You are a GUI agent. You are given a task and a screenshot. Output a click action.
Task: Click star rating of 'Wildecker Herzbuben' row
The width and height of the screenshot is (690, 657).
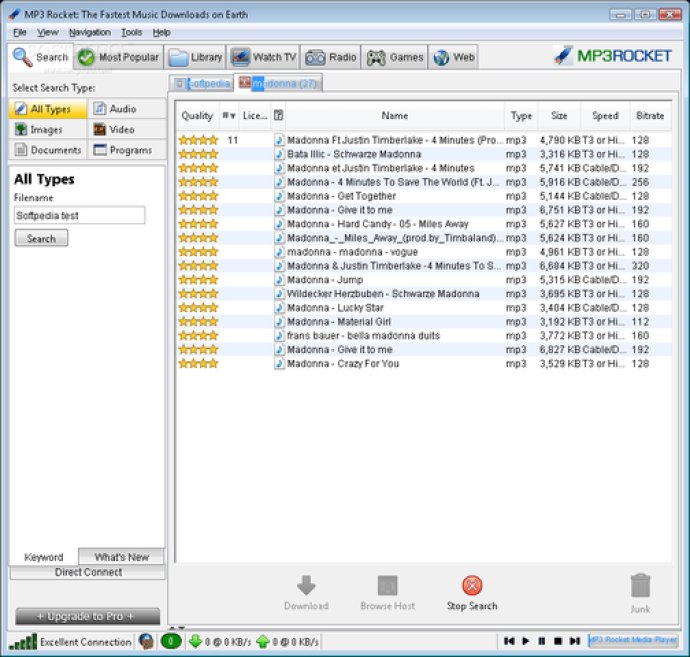click(x=198, y=294)
